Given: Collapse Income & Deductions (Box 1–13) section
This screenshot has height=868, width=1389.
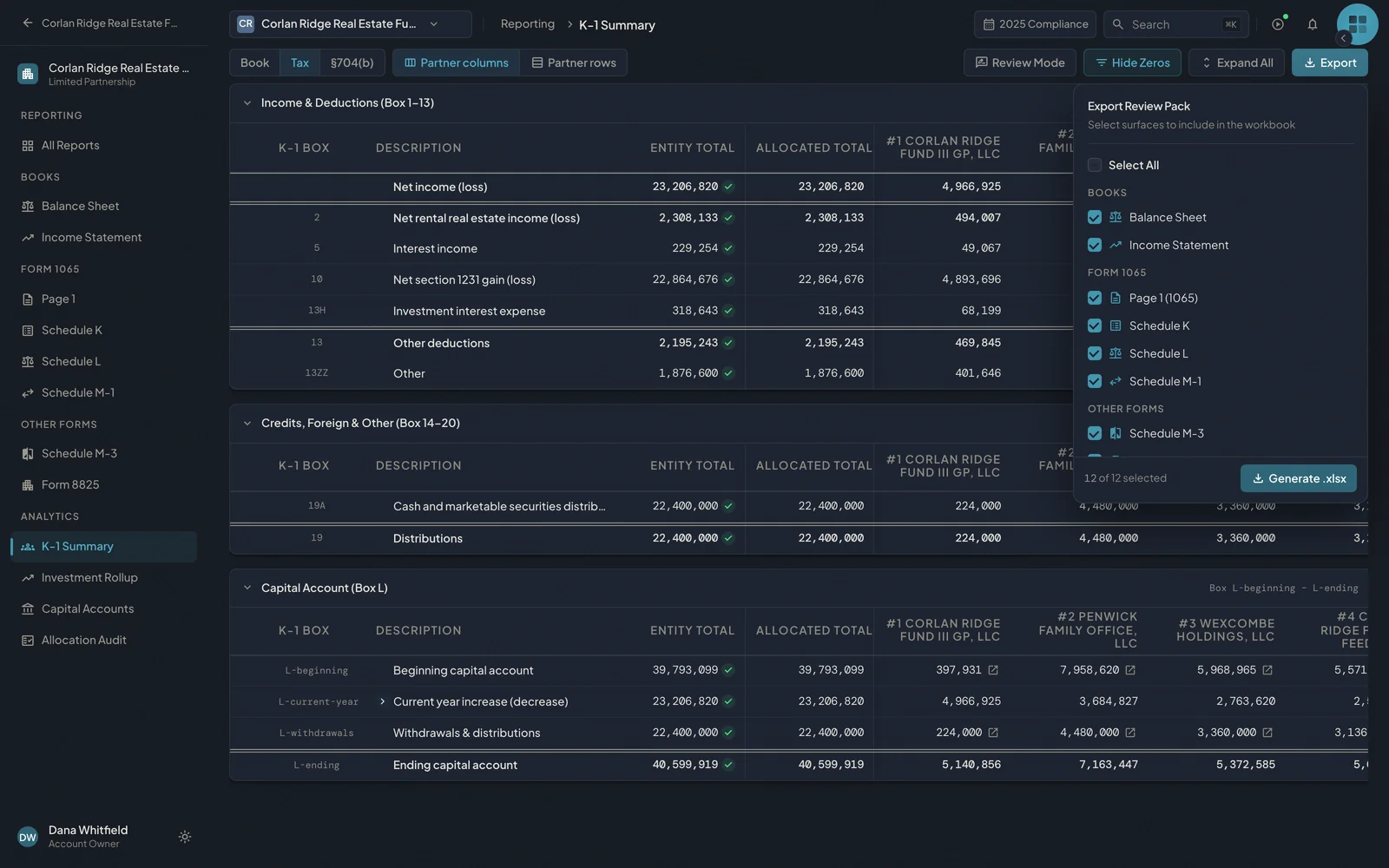Looking at the screenshot, I should 247,102.
